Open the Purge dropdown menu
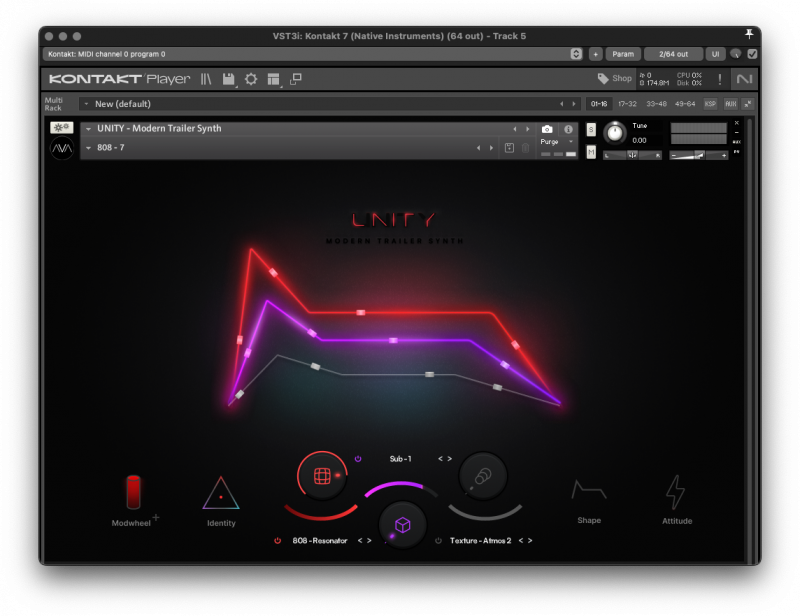800x616 pixels. tap(558, 142)
